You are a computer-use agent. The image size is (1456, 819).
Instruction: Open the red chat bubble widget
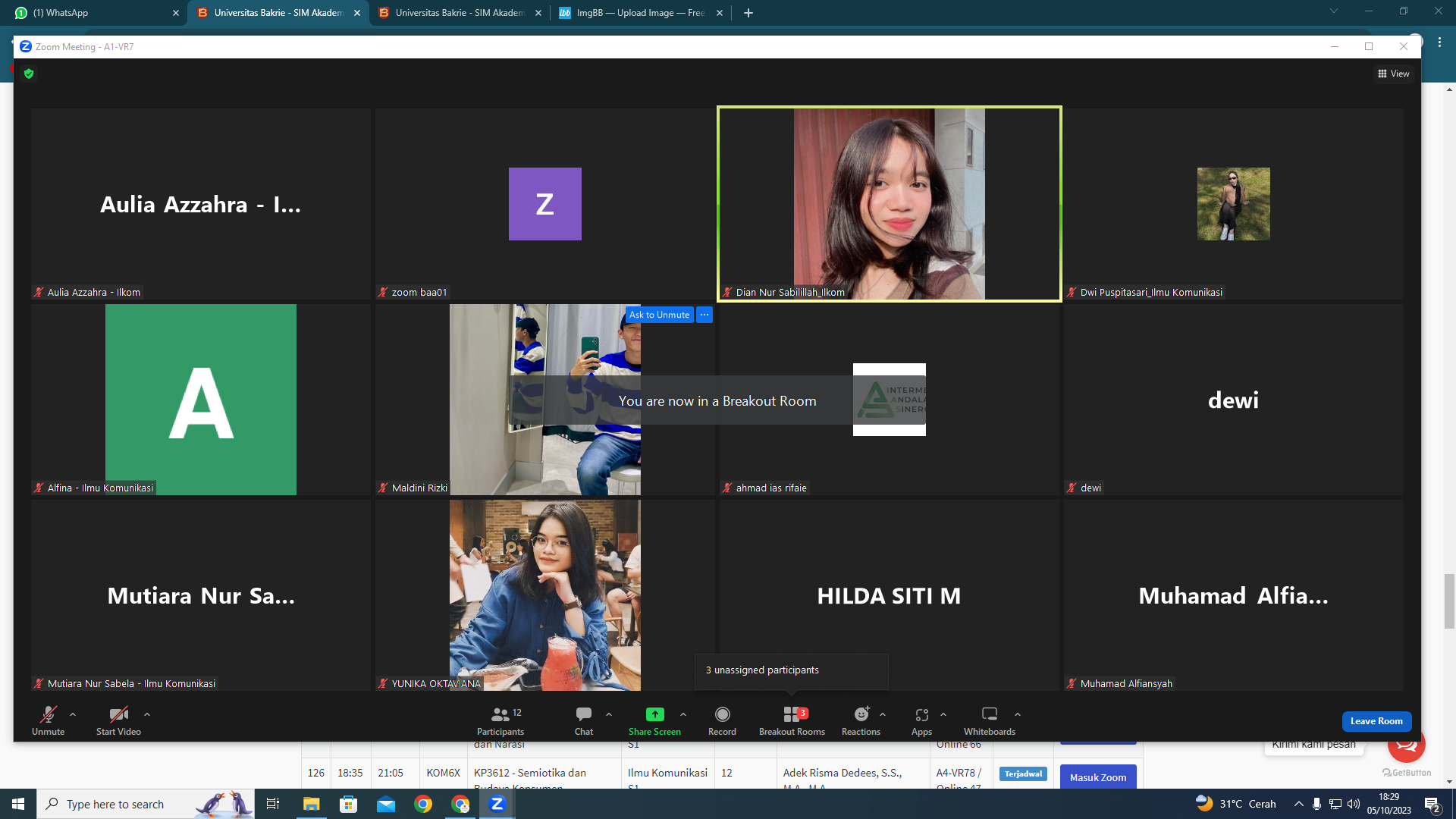coord(1407,746)
